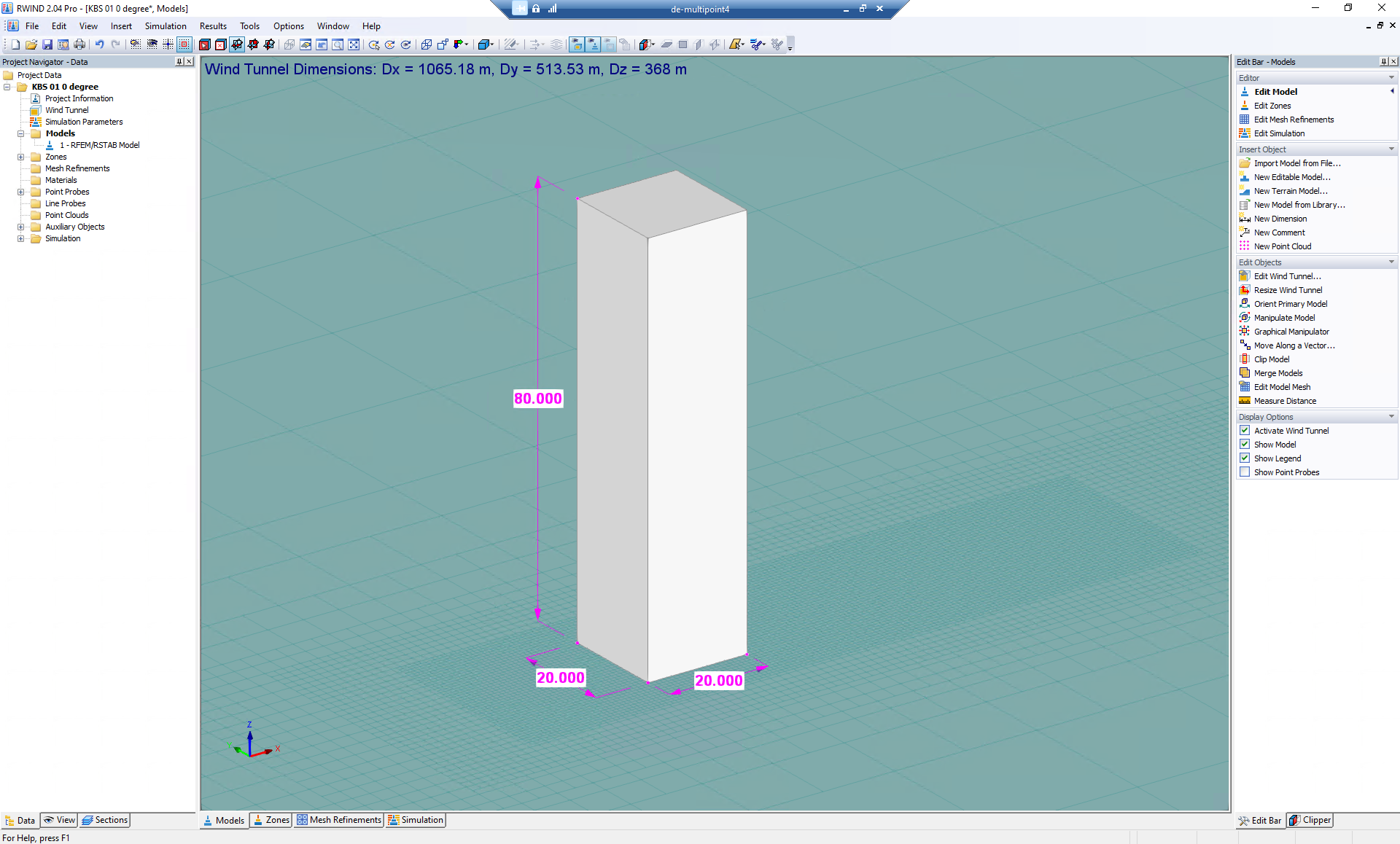Click the zoom-all fit view icon
This screenshot has width=1400, height=844.
(x=354, y=44)
